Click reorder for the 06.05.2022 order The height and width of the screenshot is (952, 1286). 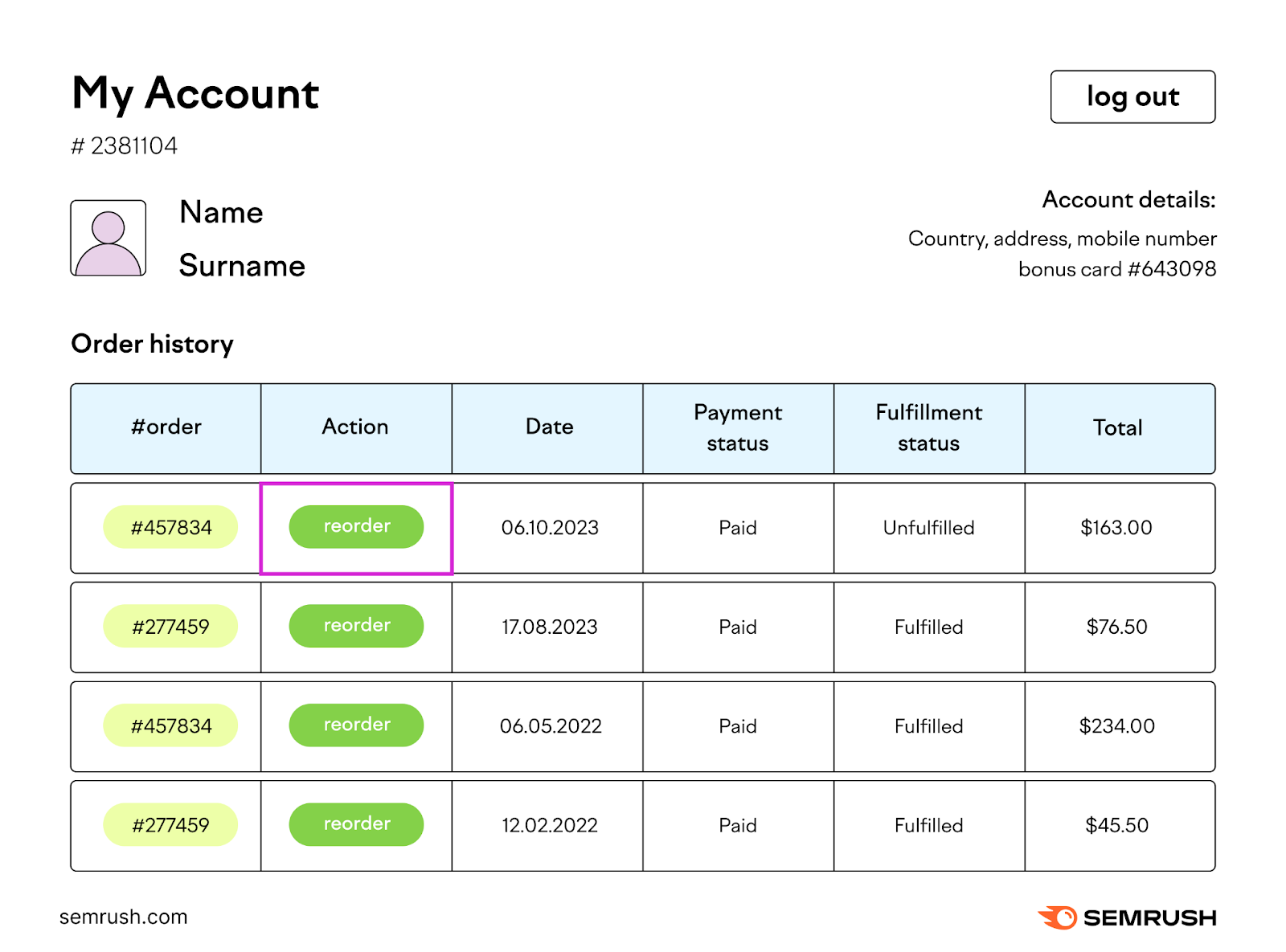pyautogui.click(x=356, y=725)
